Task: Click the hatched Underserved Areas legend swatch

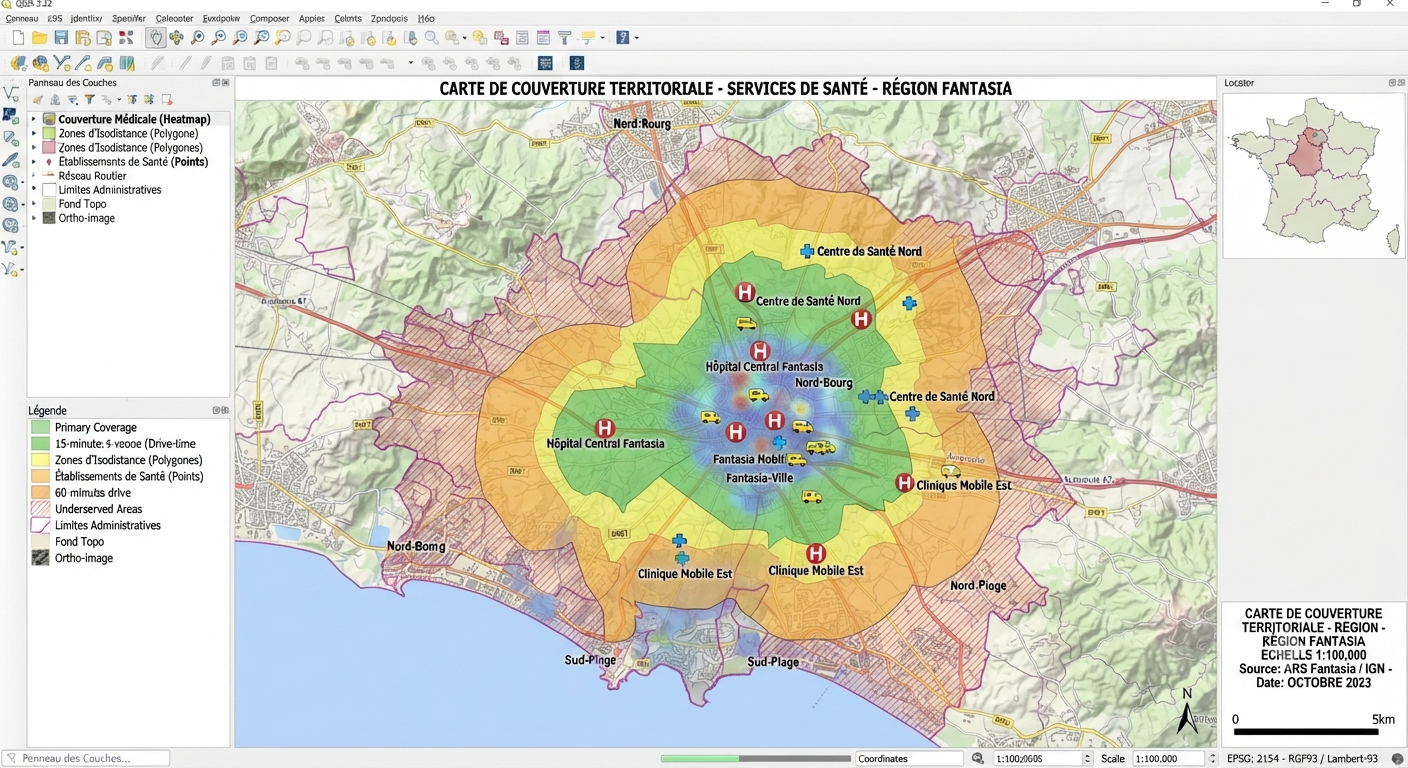Action: click(40, 509)
